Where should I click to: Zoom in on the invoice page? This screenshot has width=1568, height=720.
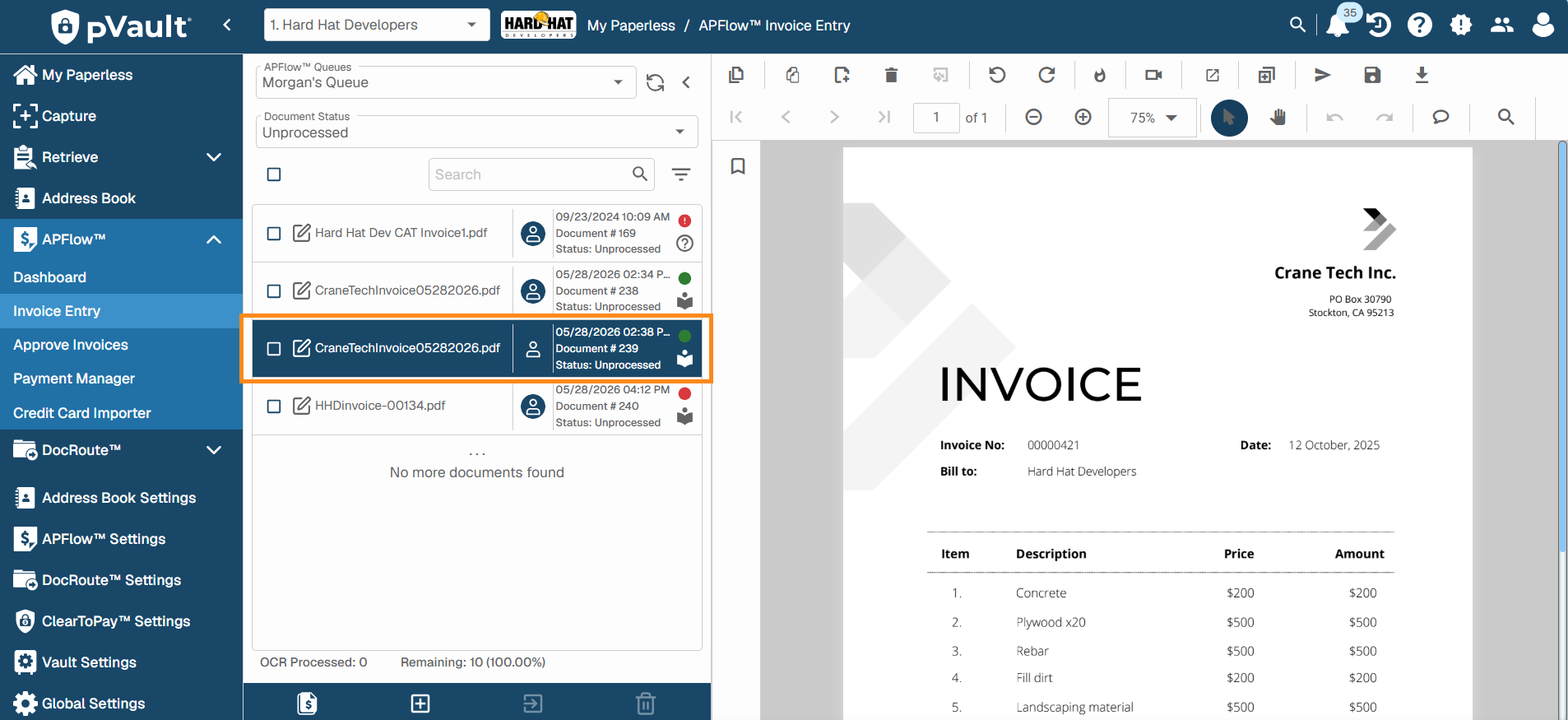[x=1083, y=117]
